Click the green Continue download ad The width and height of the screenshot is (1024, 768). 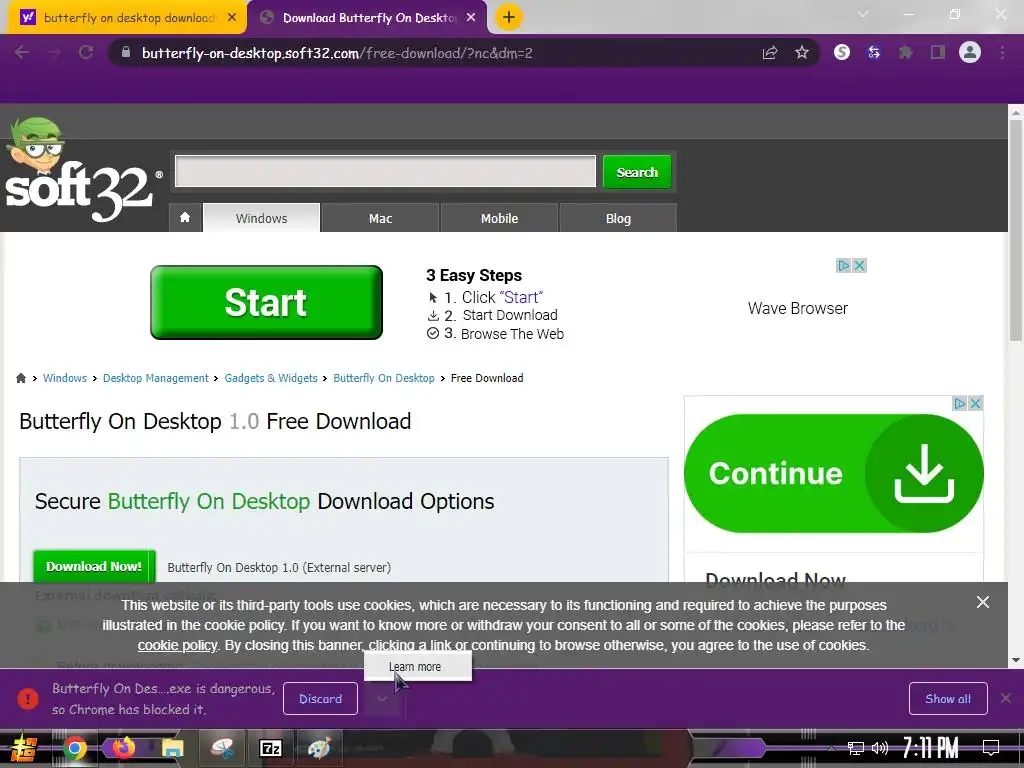(833, 473)
